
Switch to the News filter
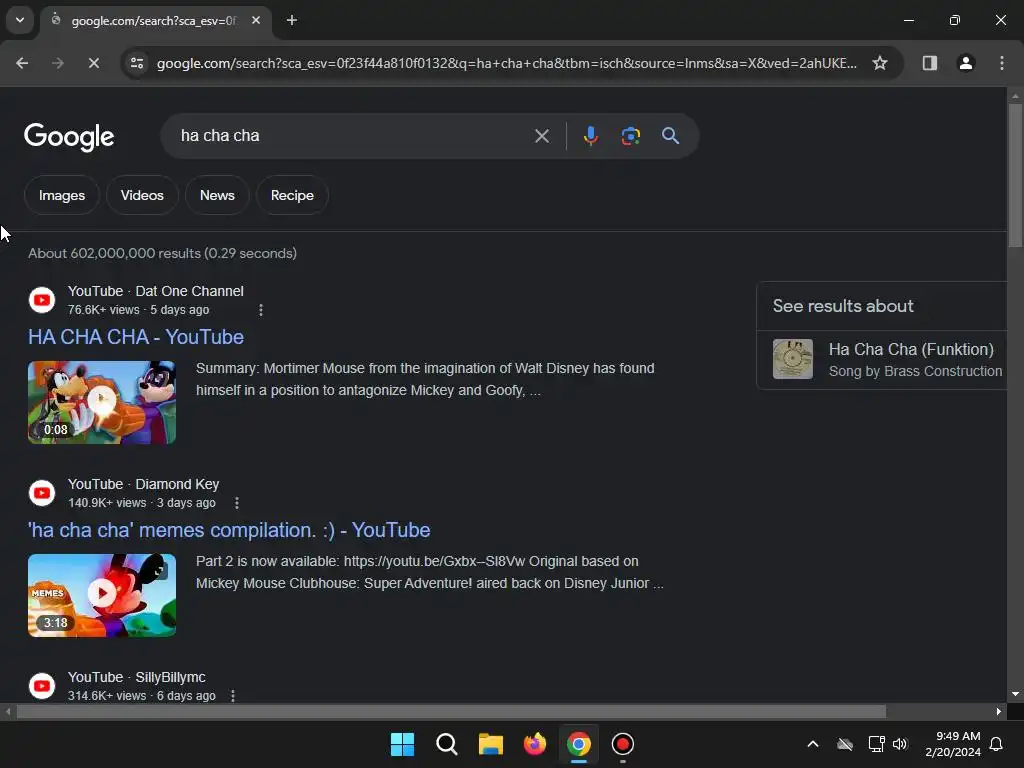coord(217,195)
